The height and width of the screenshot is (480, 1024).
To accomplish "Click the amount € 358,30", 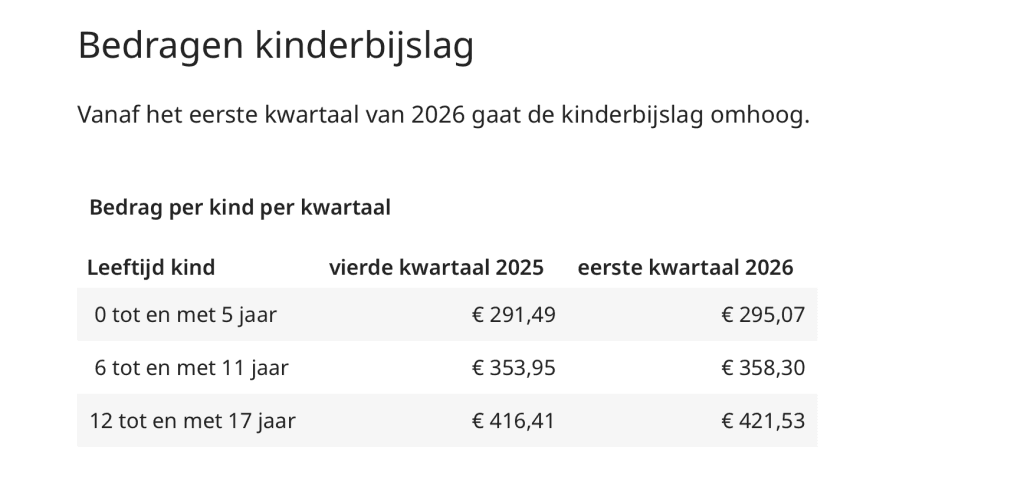I will point(763,368).
